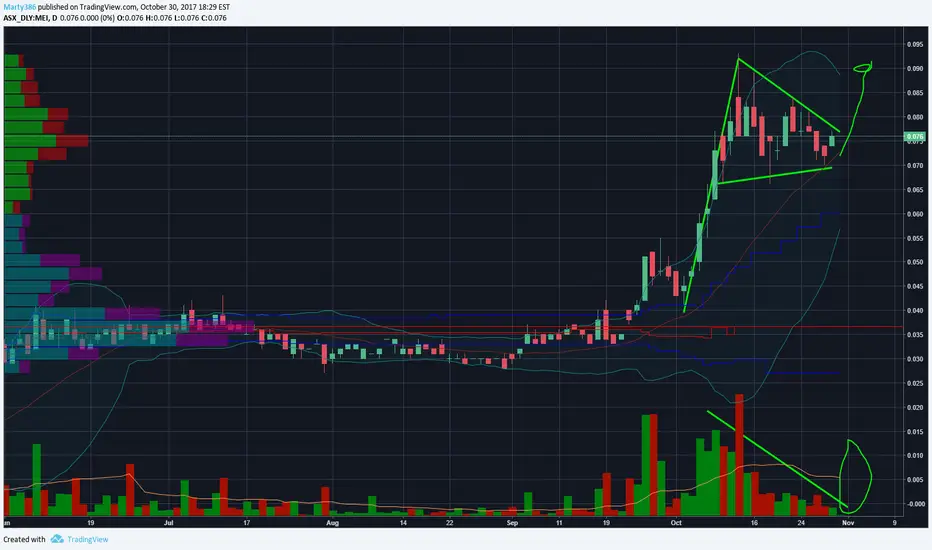The height and width of the screenshot is (550, 932).
Task: Click the 0.010 price axis label
Action: (x=915, y=455)
